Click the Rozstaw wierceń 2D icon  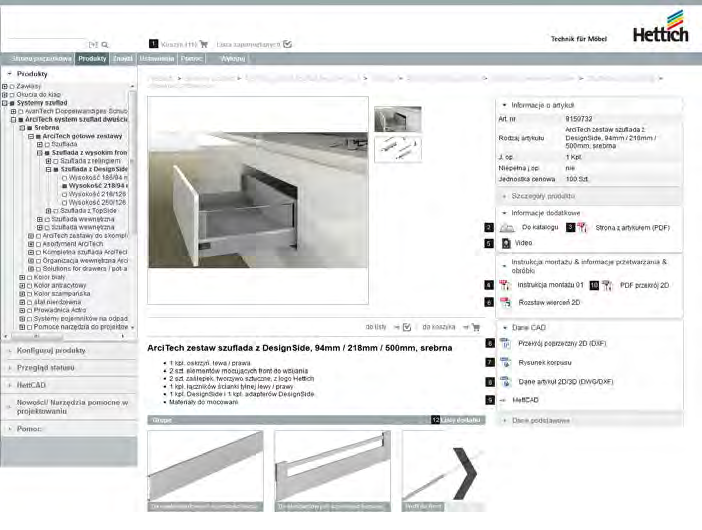point(505,303)
